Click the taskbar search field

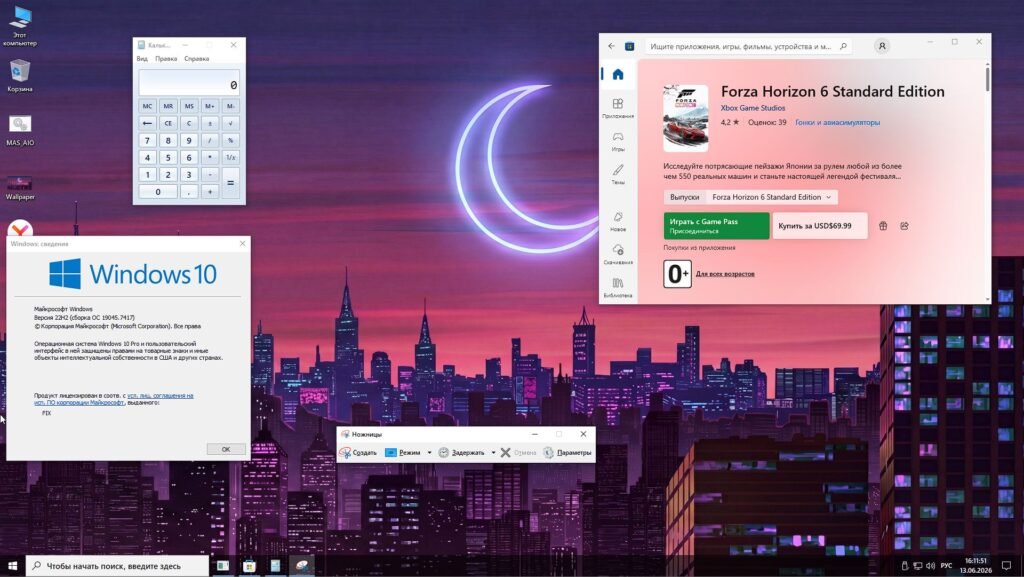pyautogui.click(x=118, y=566)
